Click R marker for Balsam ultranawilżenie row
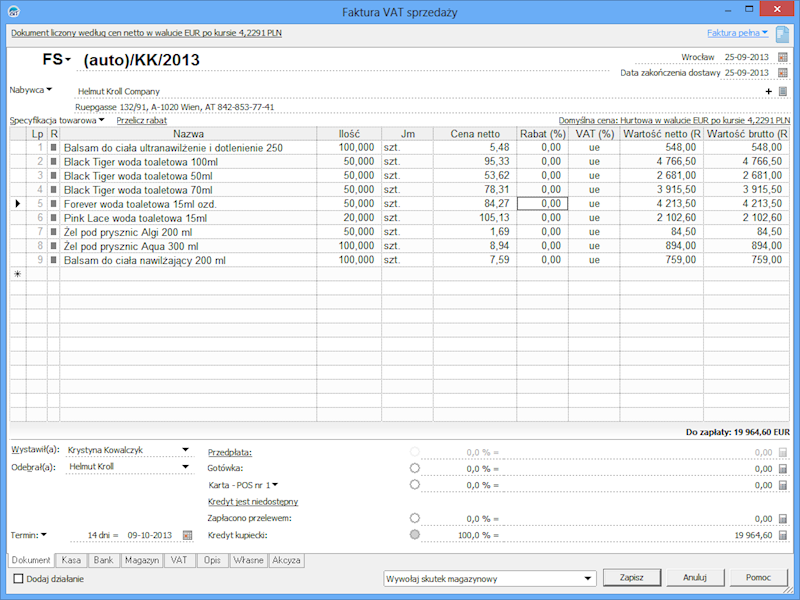The height and width of the screenshot is (600, 800). click(54, 147)
